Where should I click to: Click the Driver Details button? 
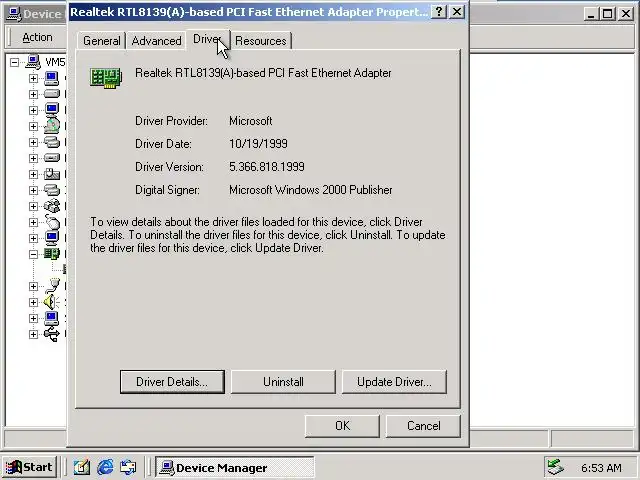(x=172, y=382)
